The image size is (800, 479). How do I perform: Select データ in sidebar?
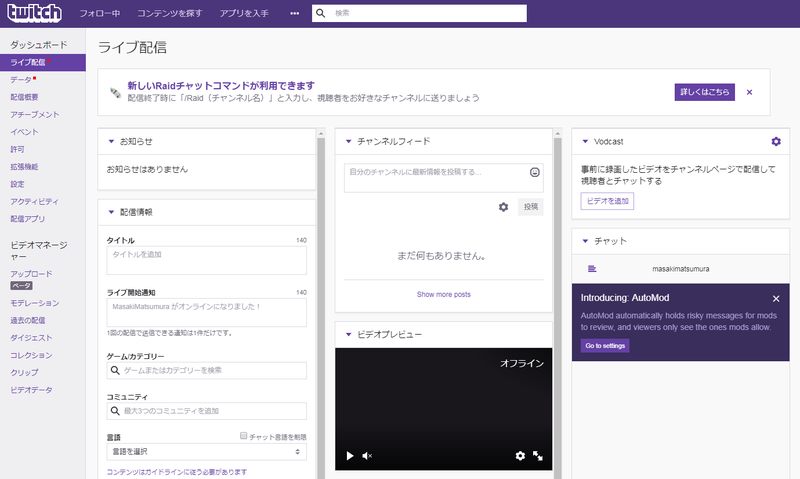pos(21,80)
